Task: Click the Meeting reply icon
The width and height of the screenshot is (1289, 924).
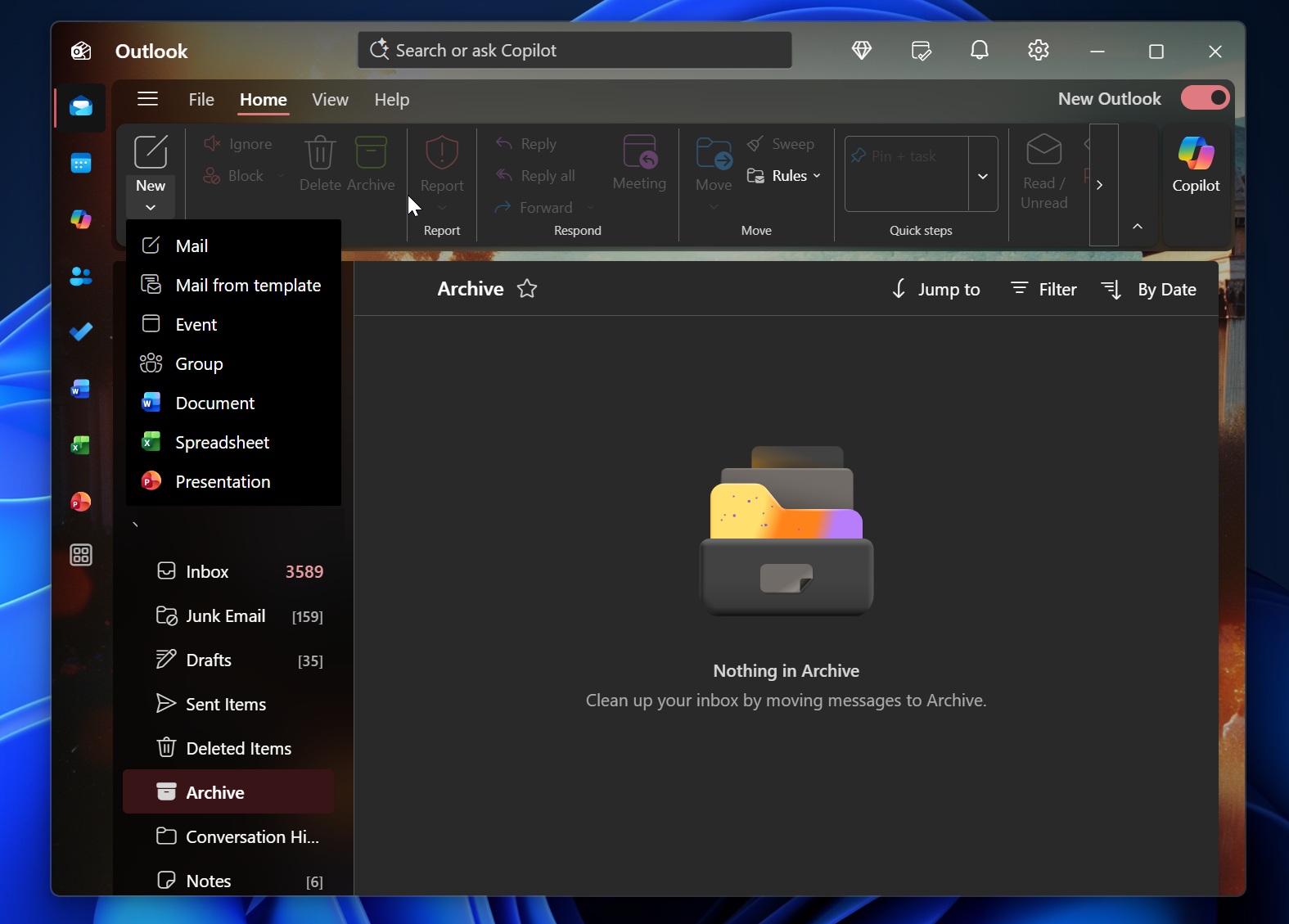Action: 640,152
